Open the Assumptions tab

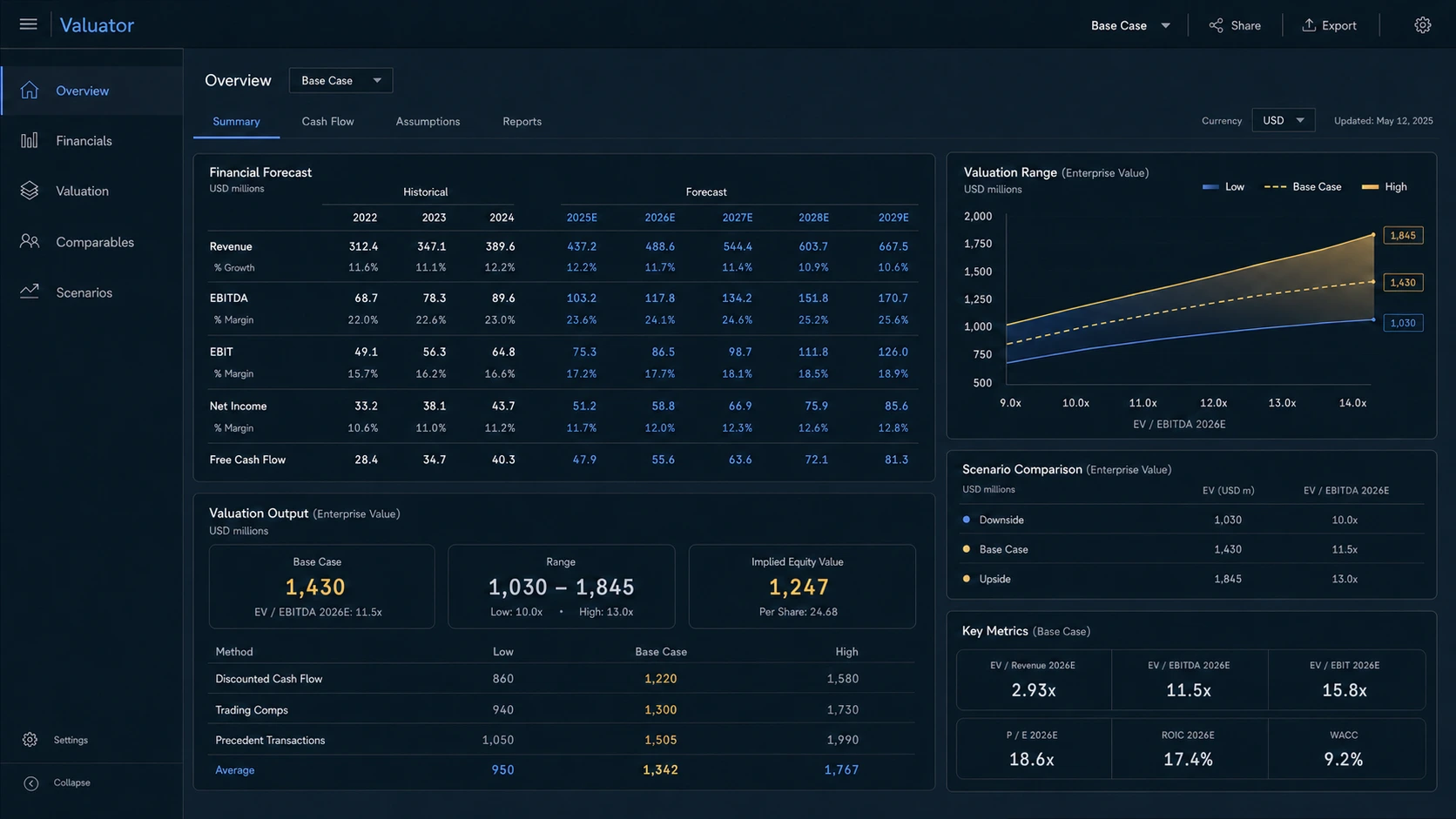tap(428, 122)
